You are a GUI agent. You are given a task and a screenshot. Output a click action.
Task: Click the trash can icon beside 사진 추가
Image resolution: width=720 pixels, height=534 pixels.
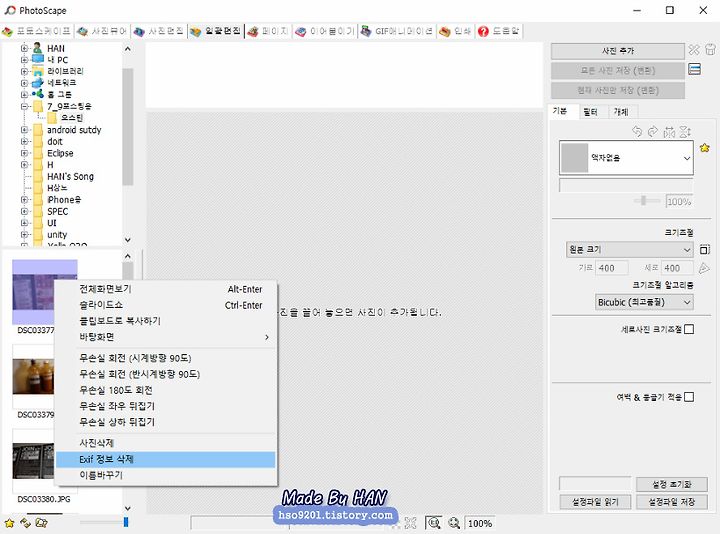(x=710, y=50)
